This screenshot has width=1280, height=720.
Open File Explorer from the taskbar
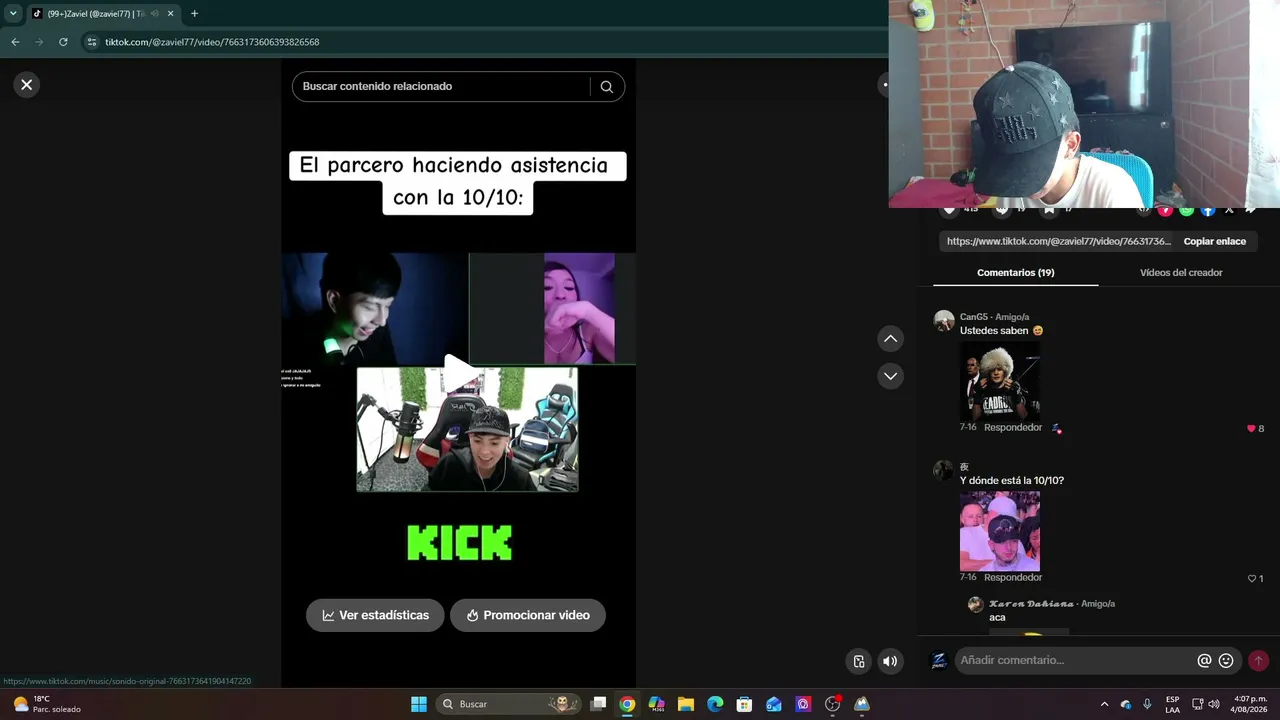[686, 704]
